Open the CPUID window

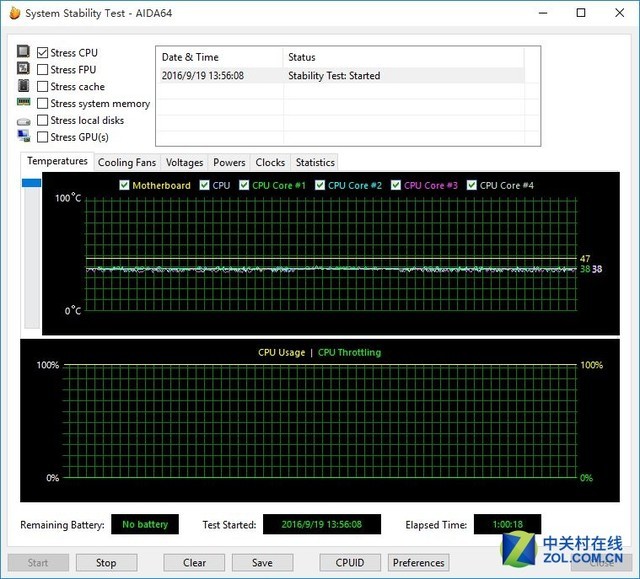pyautogui.click(x=350, y=563)
